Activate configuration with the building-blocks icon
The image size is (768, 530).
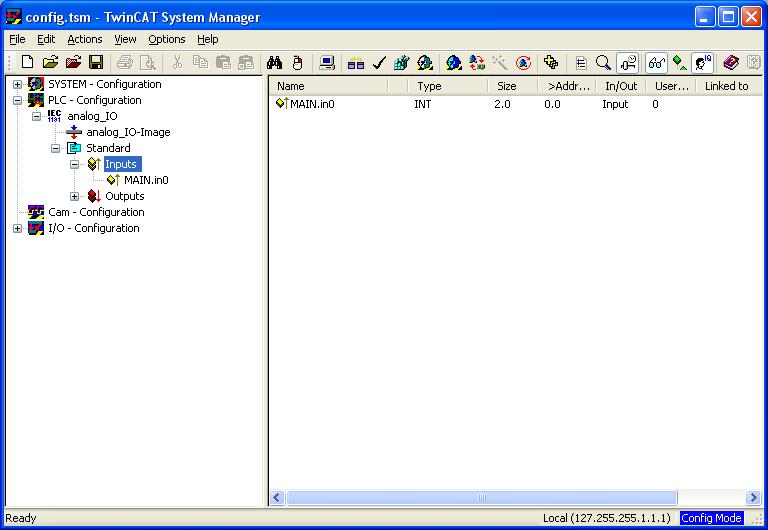401,62
